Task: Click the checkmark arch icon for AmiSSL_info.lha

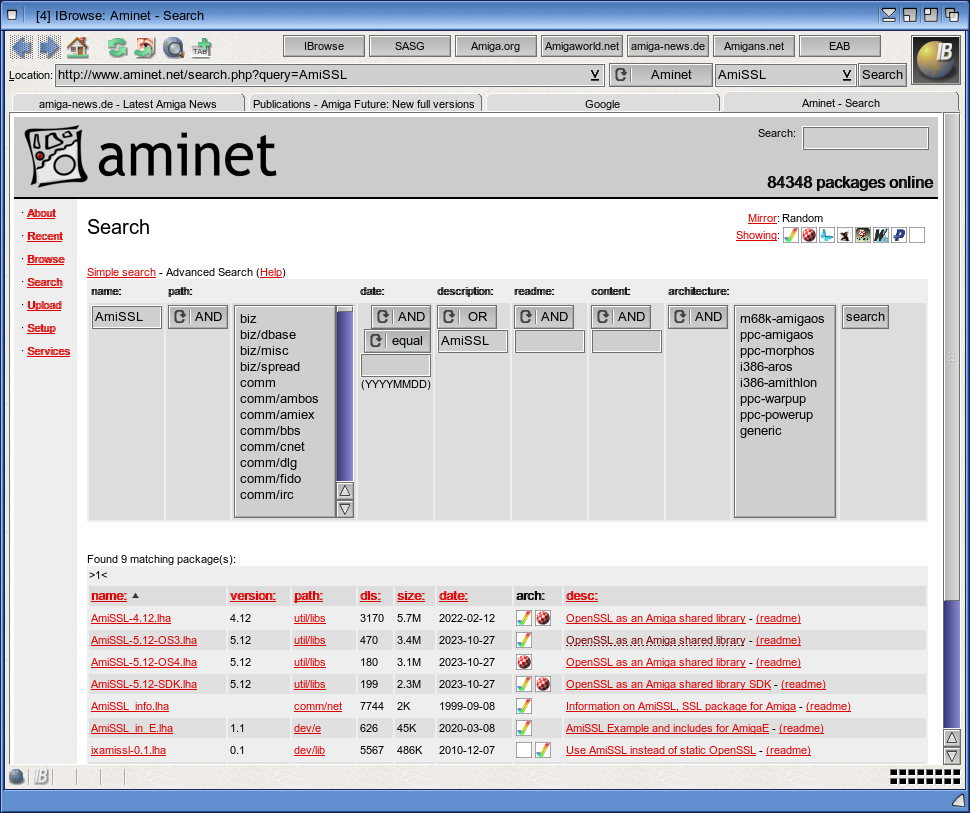Action: click(x=524, y=706)
